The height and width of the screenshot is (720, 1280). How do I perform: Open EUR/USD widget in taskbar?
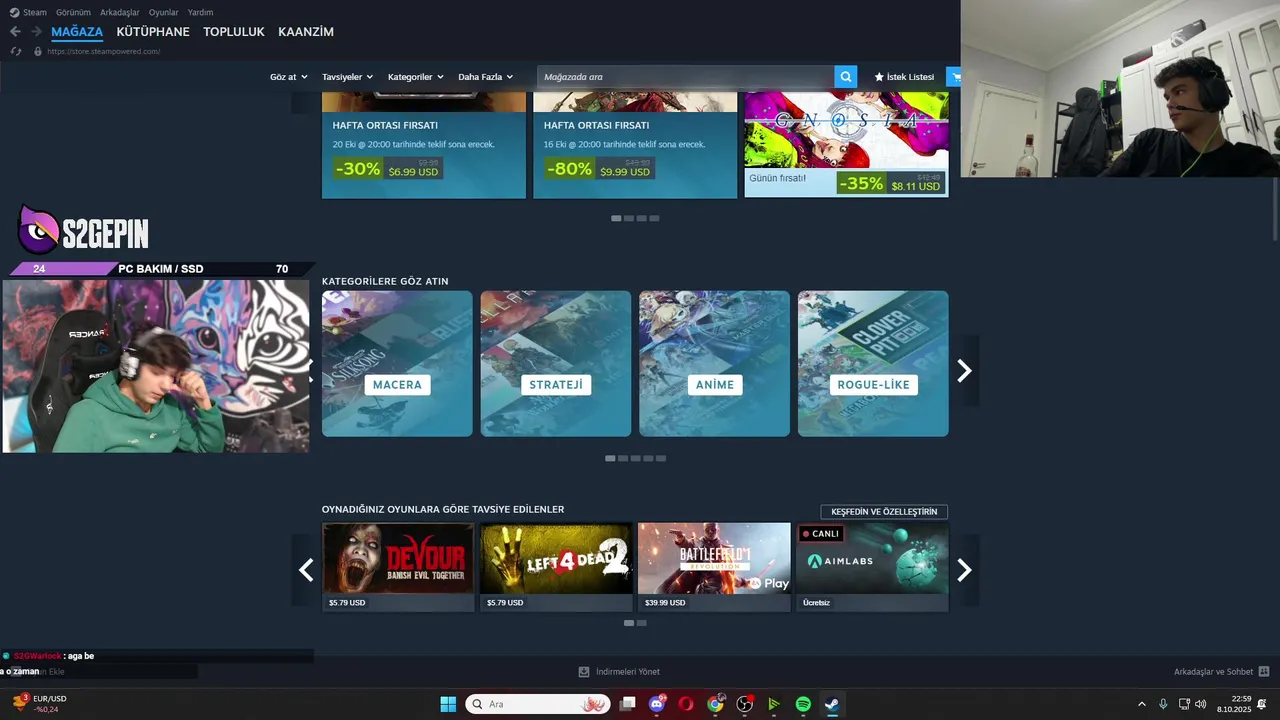tap(40, 704)
